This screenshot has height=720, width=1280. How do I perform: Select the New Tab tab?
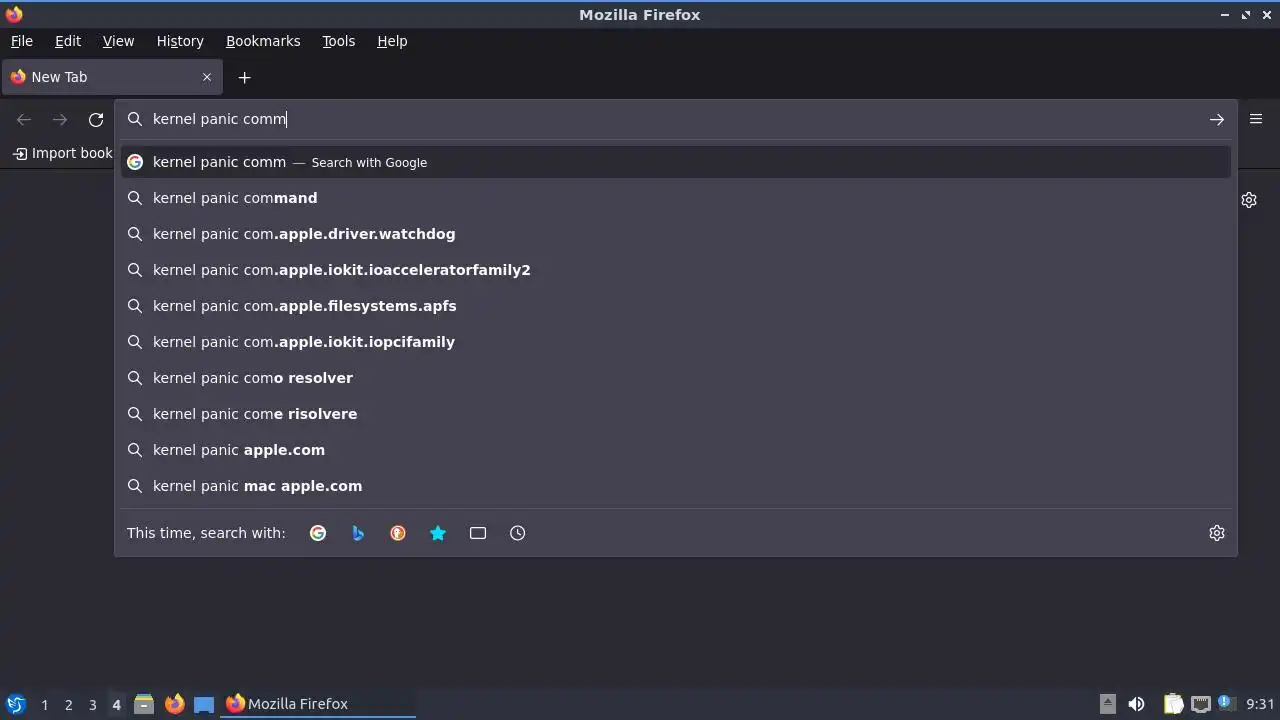click(x=112, y=77)
